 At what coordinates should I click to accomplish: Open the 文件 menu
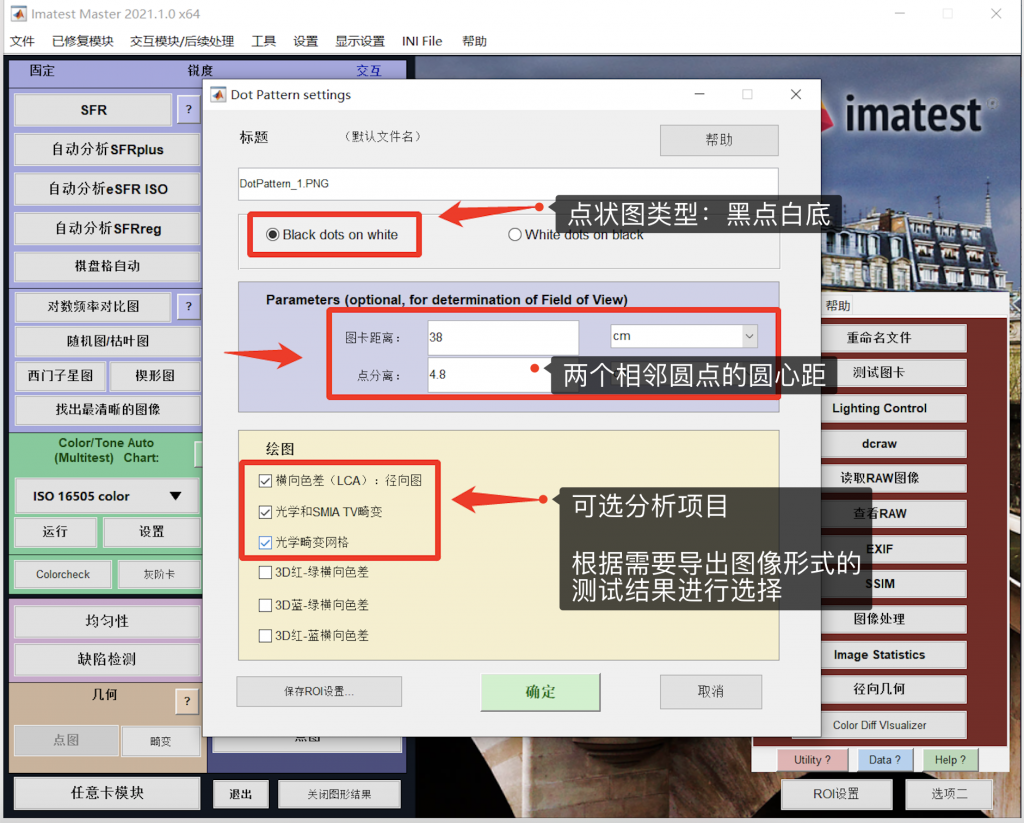click(22, 41)
